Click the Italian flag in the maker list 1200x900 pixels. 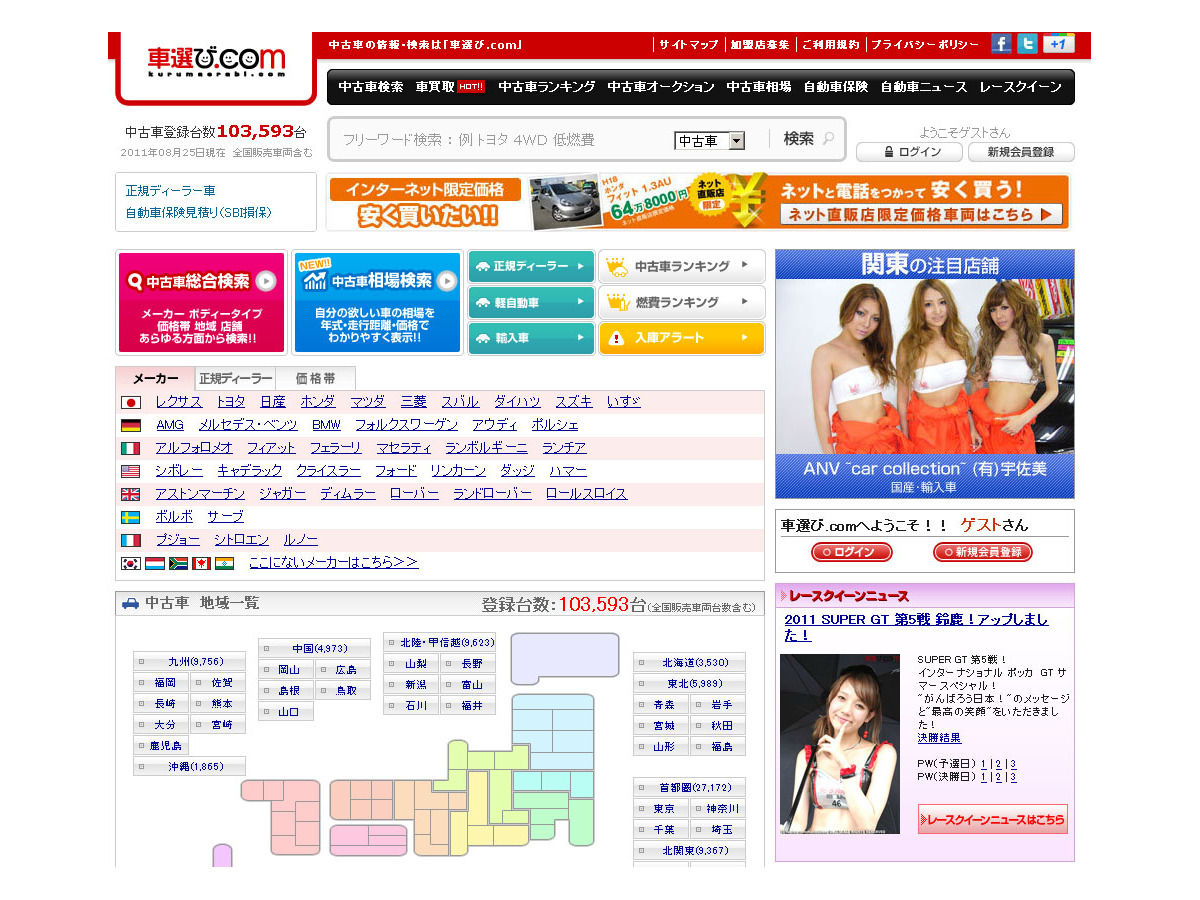[131, 448]
